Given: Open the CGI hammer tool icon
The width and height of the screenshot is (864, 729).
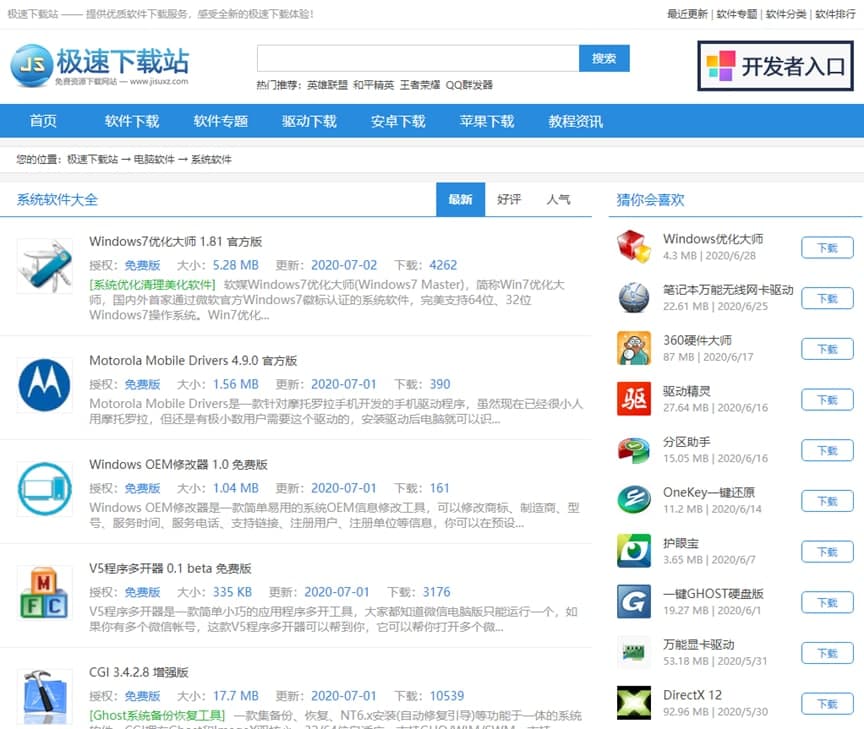Looking at the screenshot, I should click(45, 695).
